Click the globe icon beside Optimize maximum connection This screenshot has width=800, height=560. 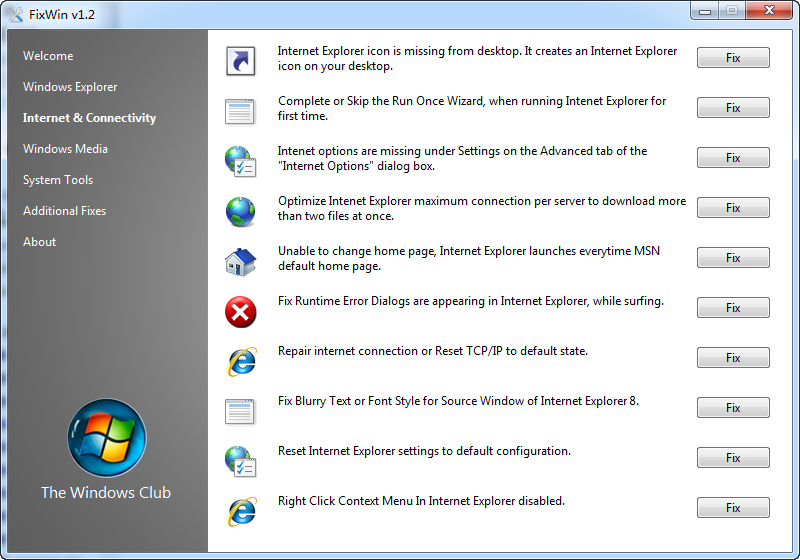tap(240, 212)
